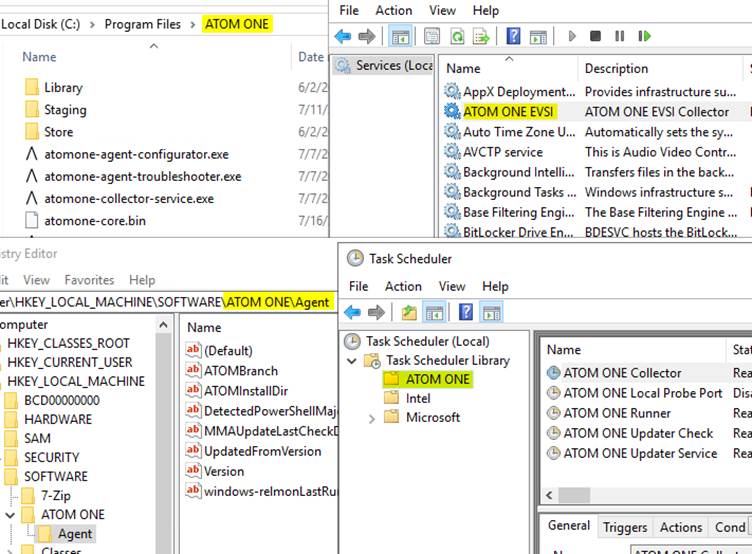Select ATOMBranch registry value
Screen dimensions: 752x554
[241, 371]
